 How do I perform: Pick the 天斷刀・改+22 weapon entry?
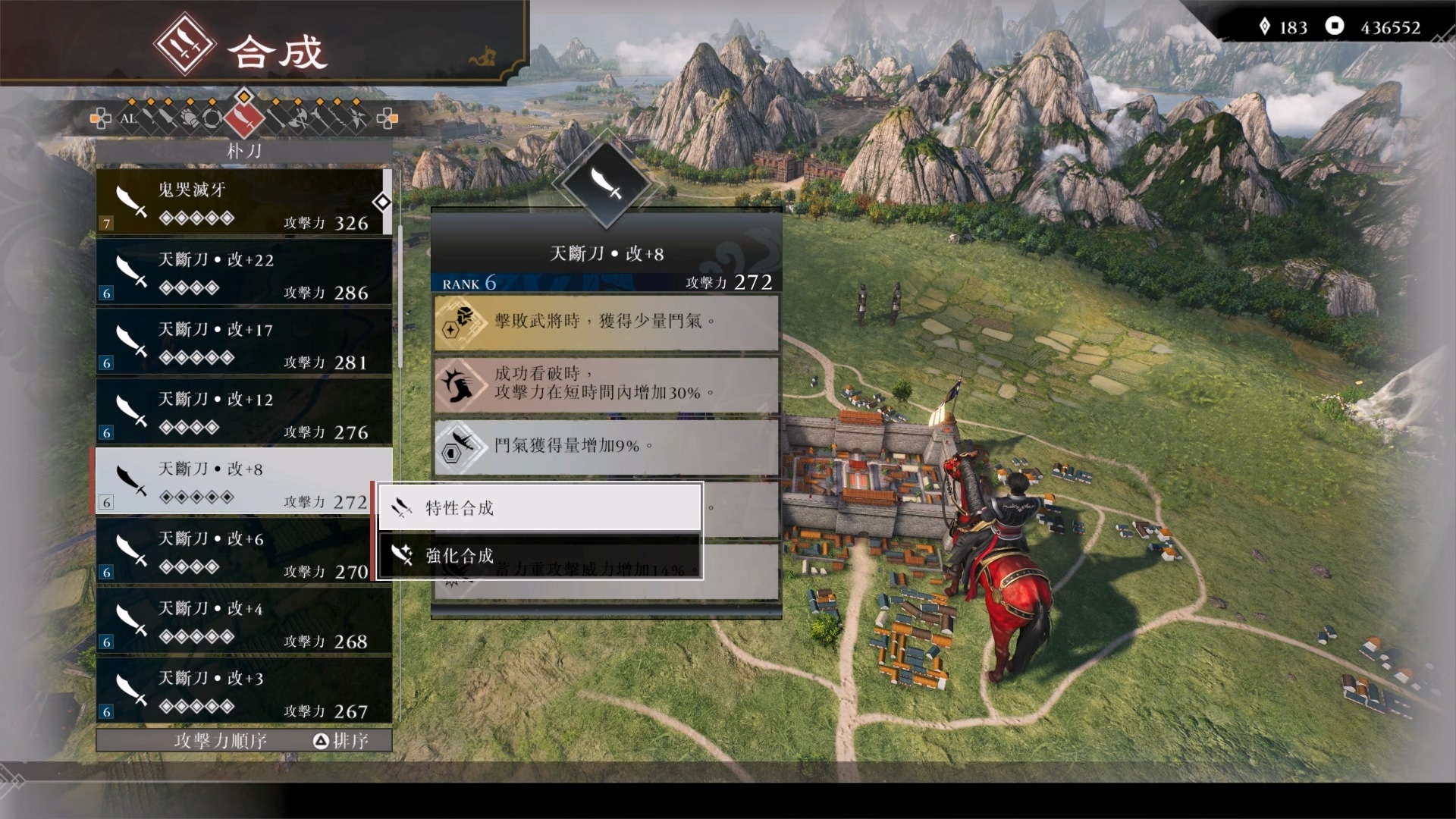tap(244, 271)
